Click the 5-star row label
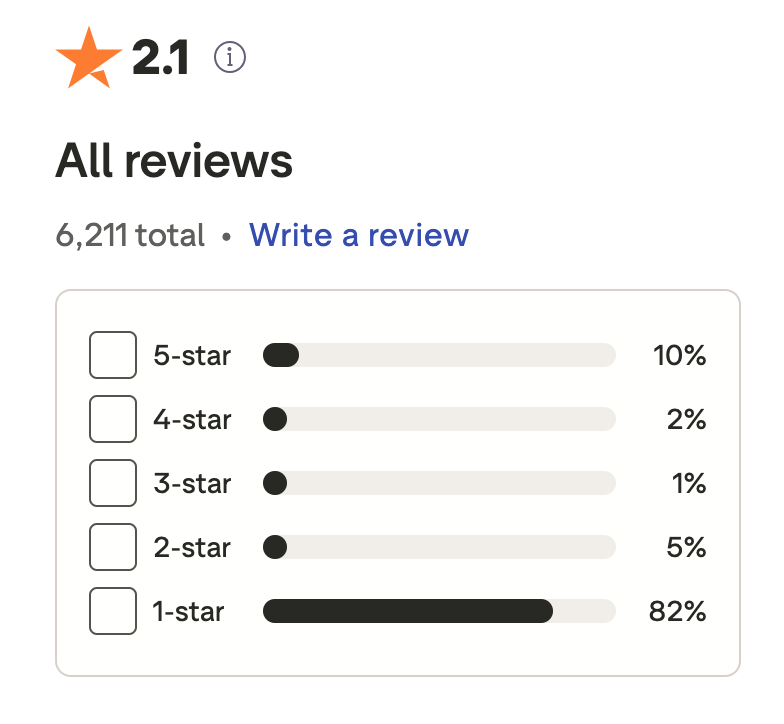784x724 pixels. 192,355
